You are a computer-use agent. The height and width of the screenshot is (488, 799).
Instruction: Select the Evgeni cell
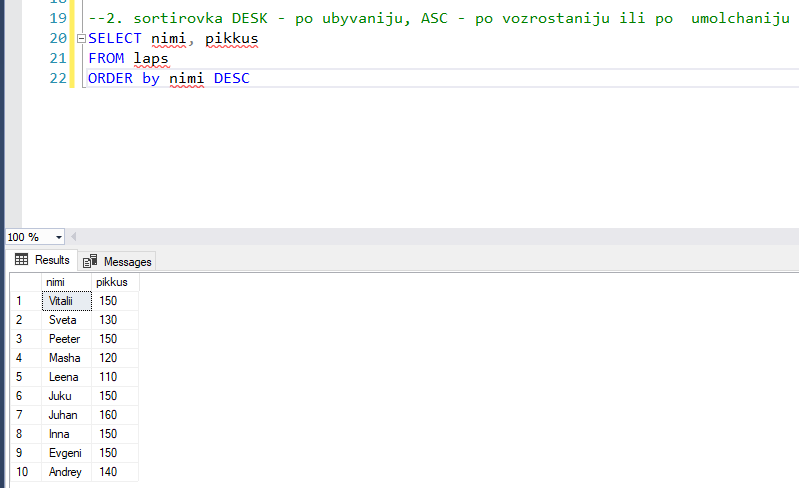tap(67, 453)
